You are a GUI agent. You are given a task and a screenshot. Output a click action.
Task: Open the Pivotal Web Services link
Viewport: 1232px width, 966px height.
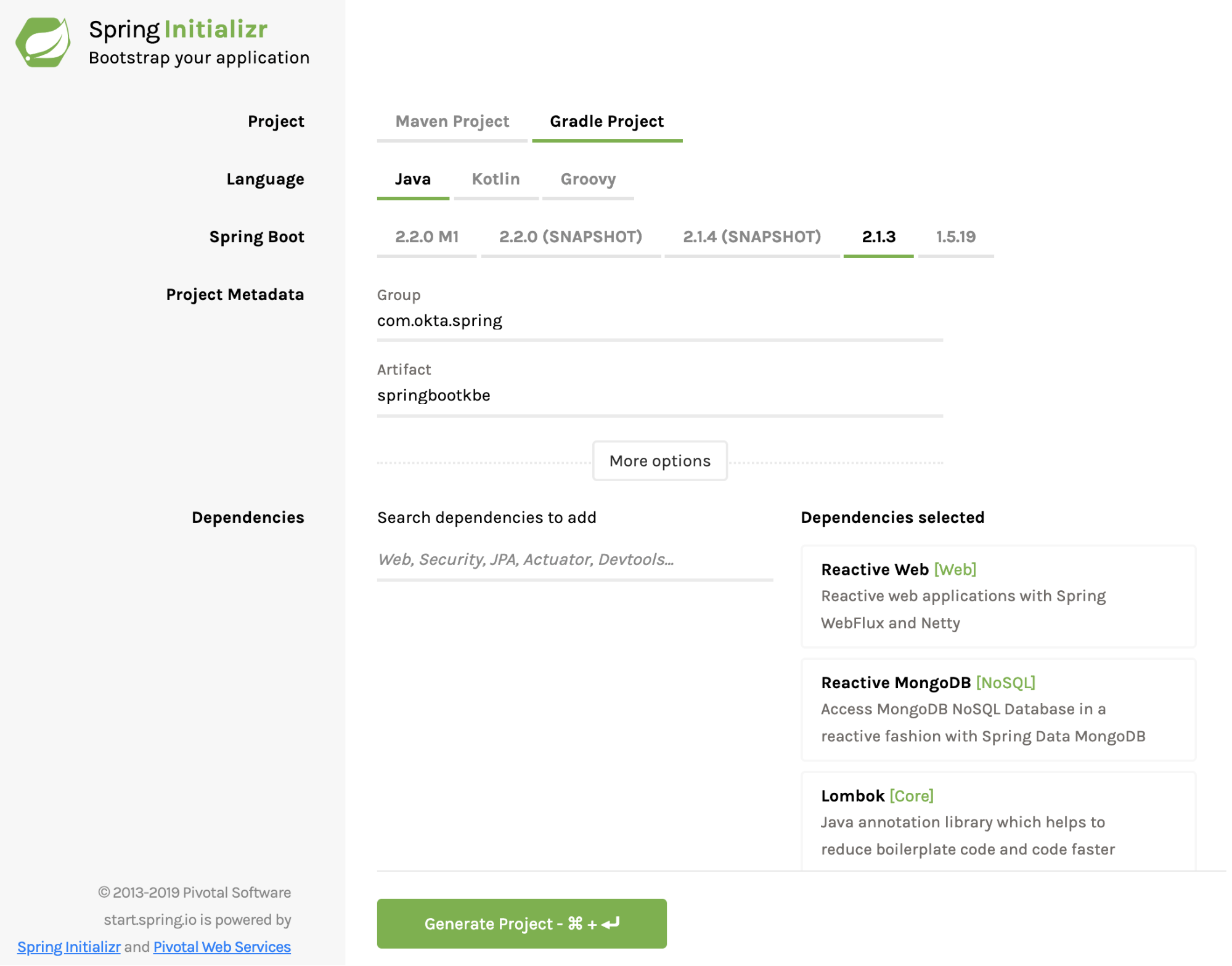[x=222, y=947]
